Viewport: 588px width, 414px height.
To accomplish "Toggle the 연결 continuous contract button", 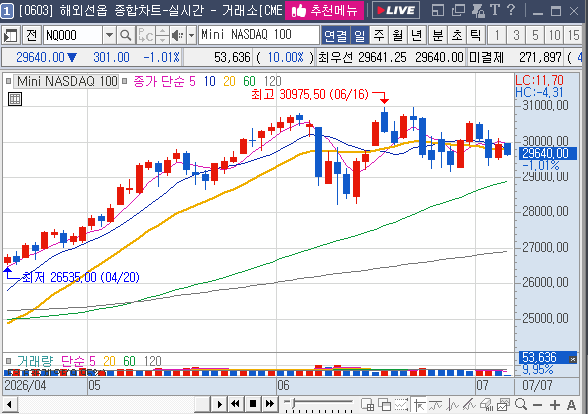I will click(336, 36).
